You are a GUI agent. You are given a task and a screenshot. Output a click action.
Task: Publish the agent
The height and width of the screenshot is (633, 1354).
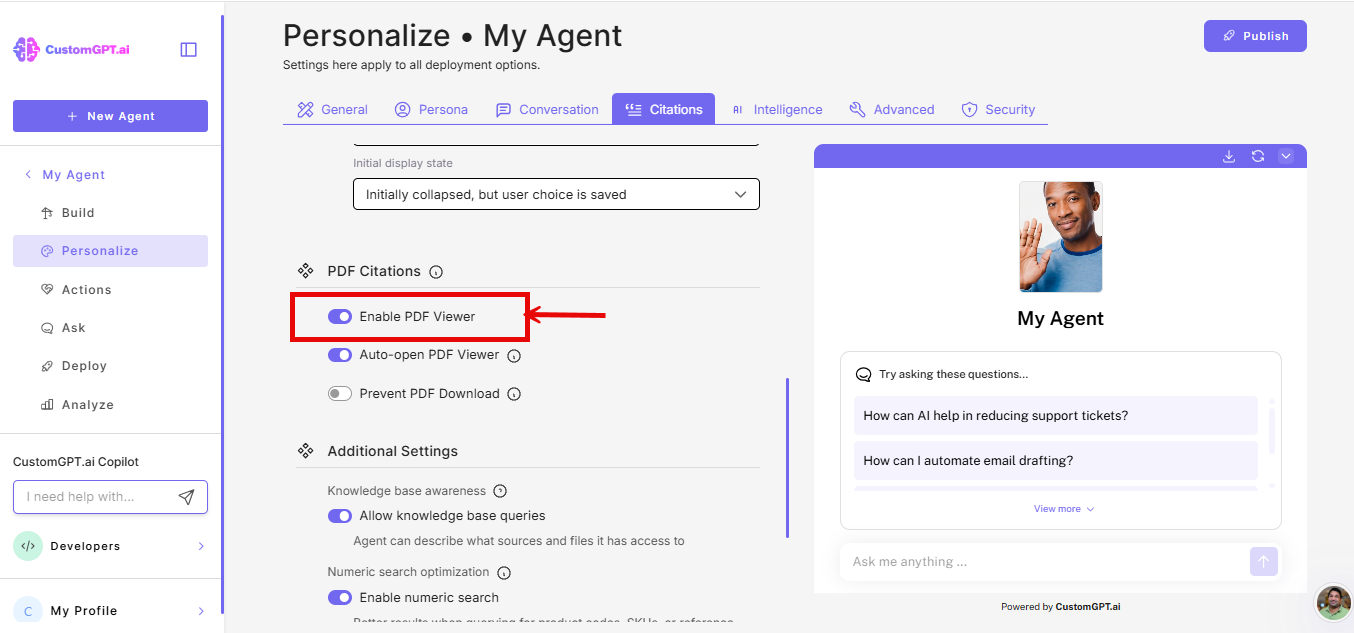pos(1255,35)
